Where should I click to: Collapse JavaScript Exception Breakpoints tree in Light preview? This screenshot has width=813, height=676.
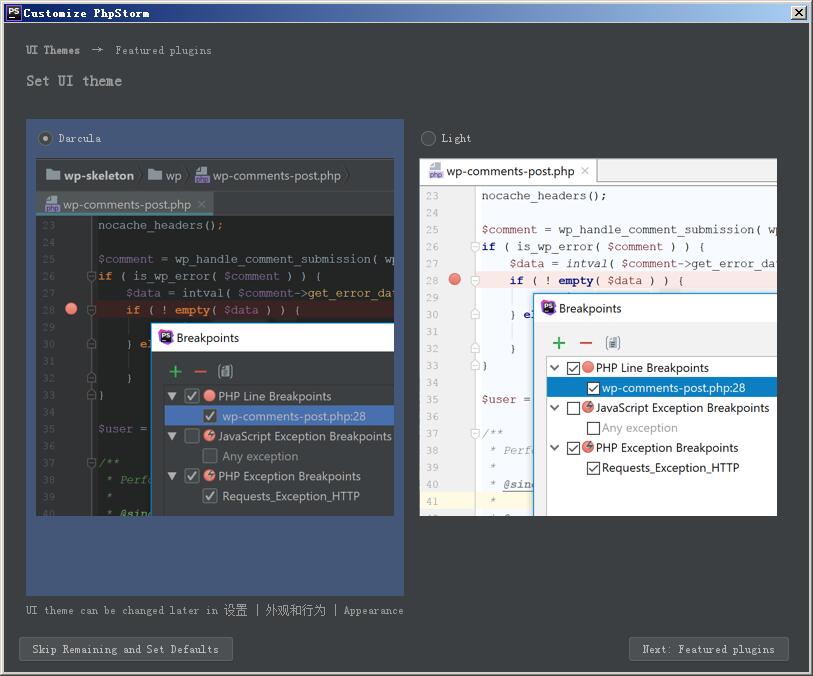coord(555,407)
